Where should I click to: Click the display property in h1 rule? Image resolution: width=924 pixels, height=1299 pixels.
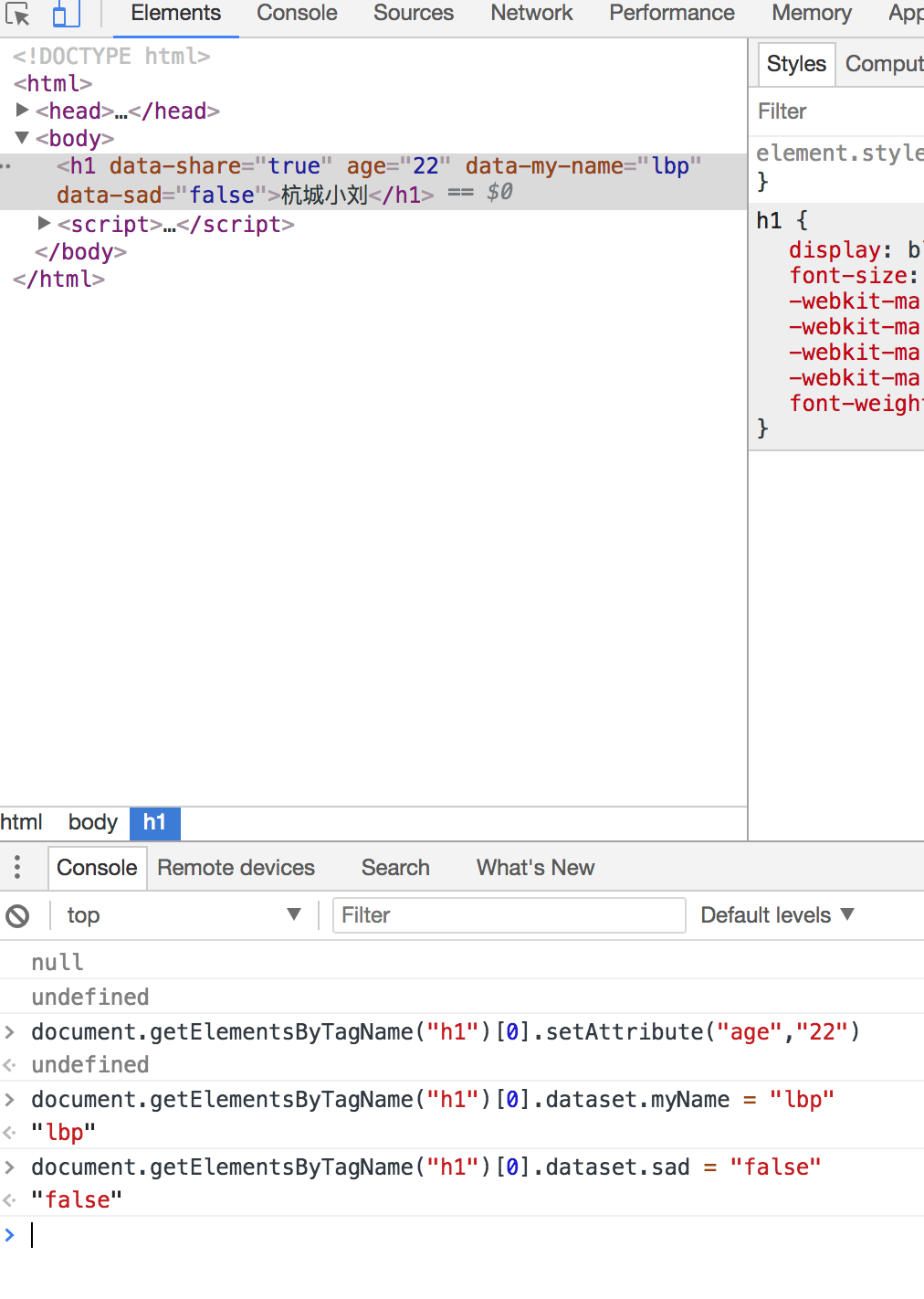(835, 249)
